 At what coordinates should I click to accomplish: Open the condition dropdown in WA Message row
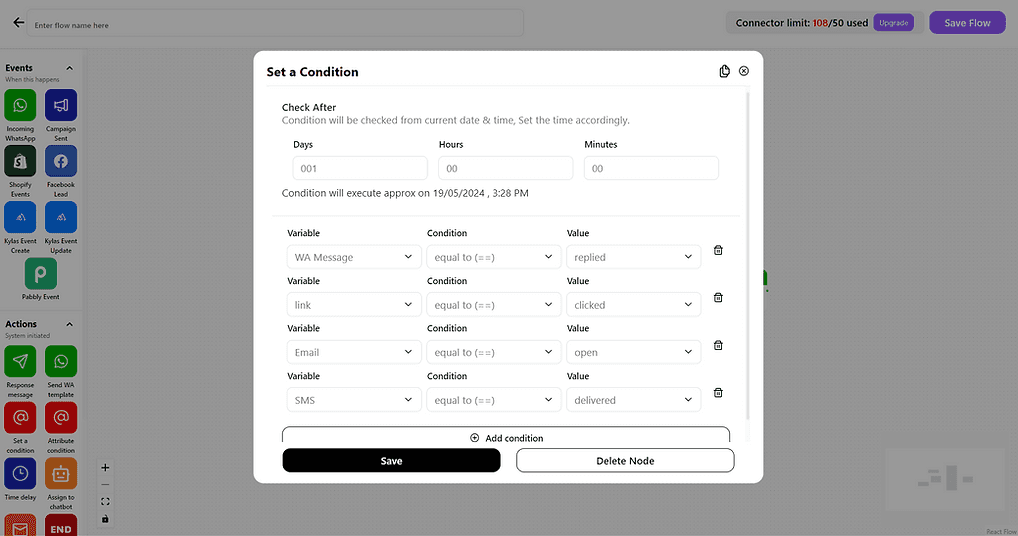tap(493, 257)
